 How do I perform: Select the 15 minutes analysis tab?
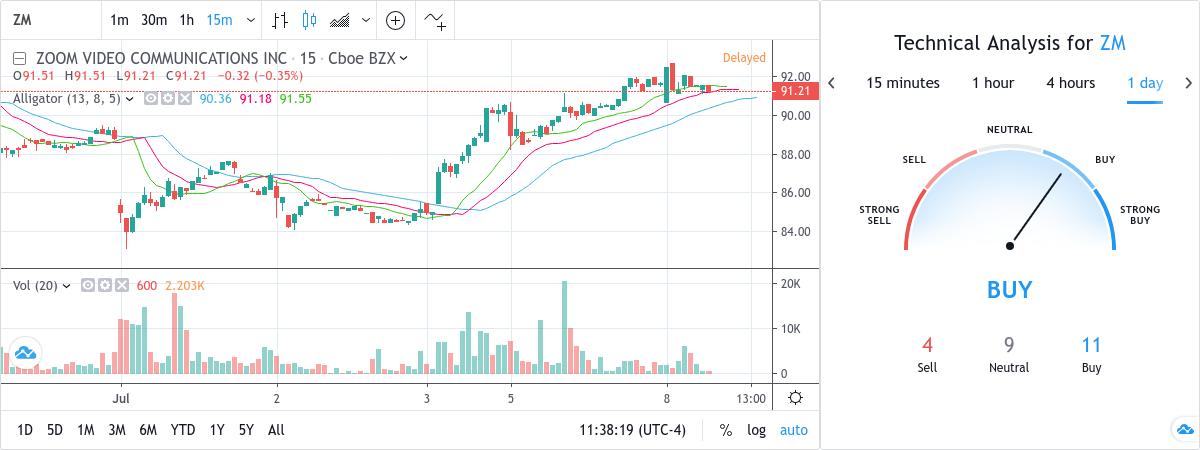(903, 83)
